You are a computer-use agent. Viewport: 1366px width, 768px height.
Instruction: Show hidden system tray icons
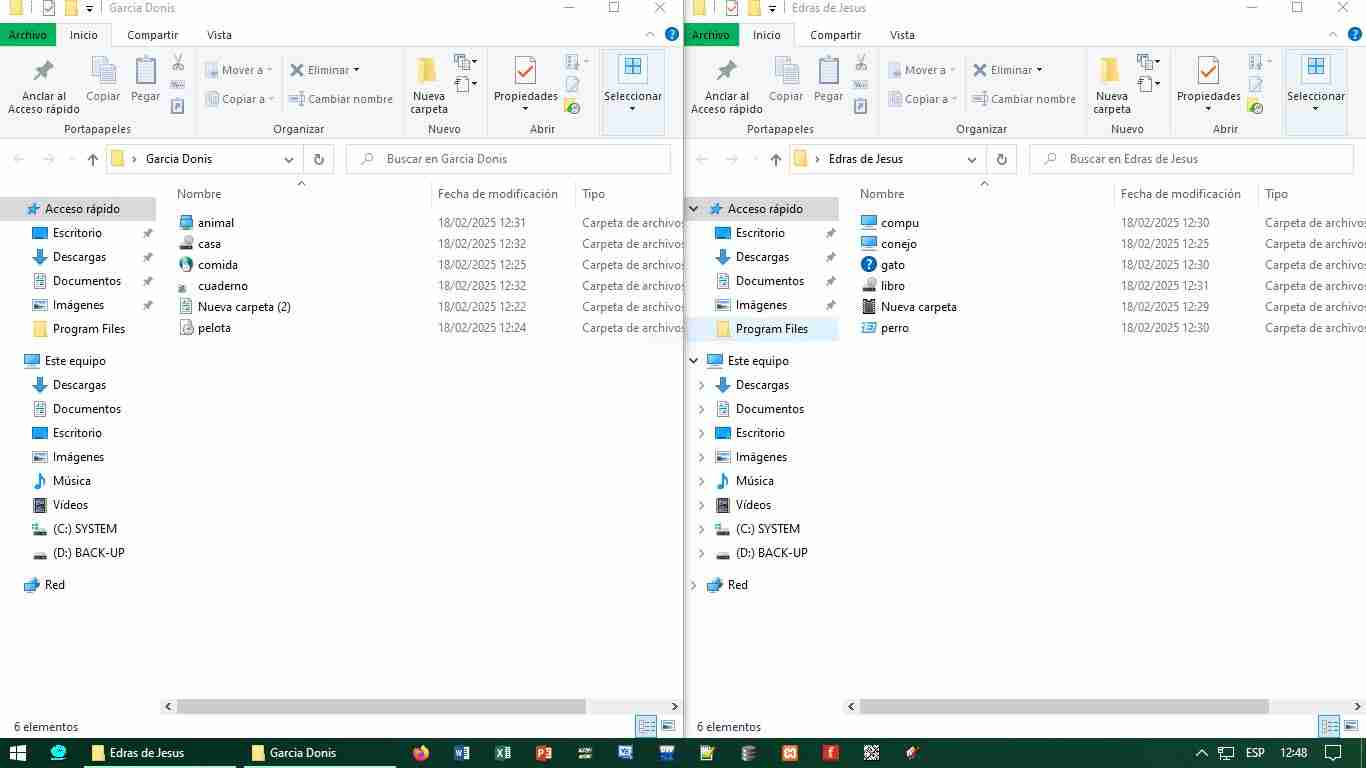pos(1201,753)
